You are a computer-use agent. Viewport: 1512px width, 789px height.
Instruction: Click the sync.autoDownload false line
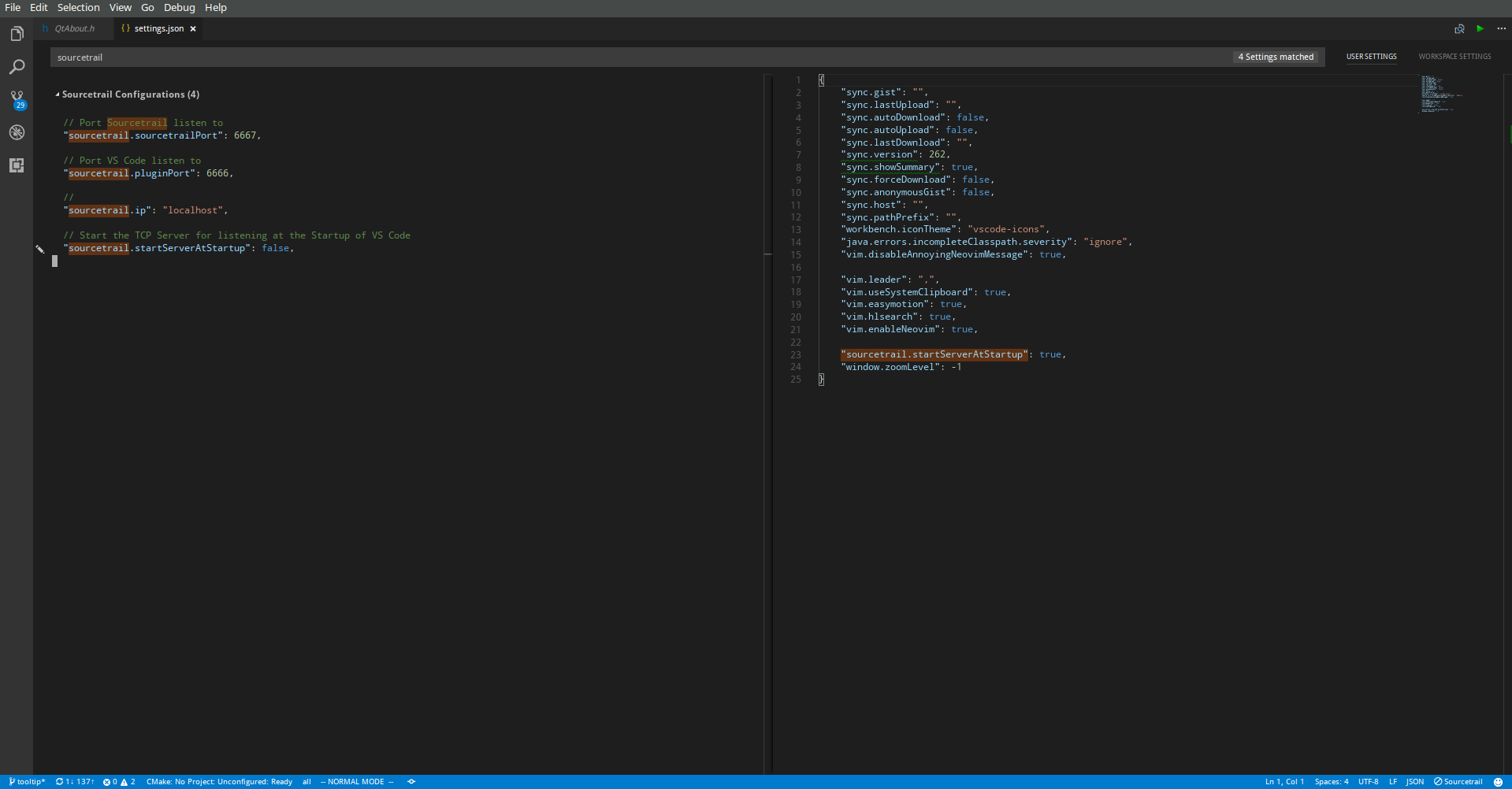pos(915,117)
